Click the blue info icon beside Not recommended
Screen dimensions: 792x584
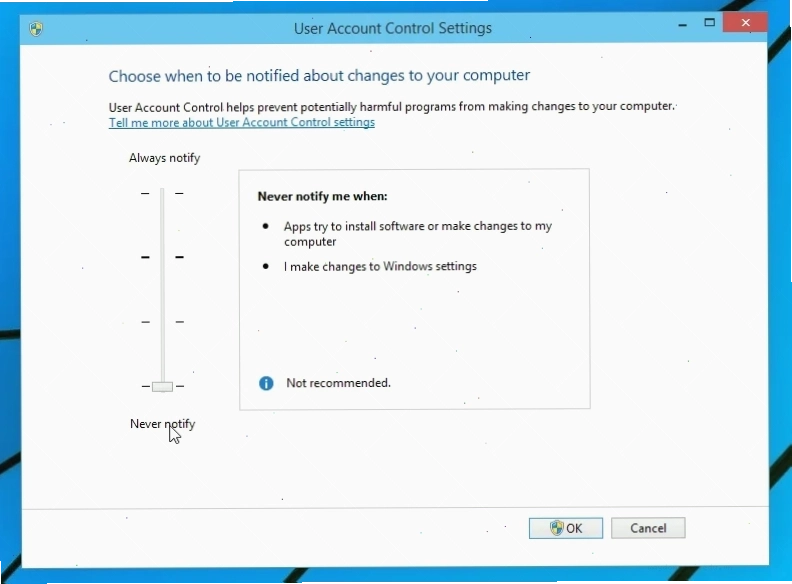[266, 383]
